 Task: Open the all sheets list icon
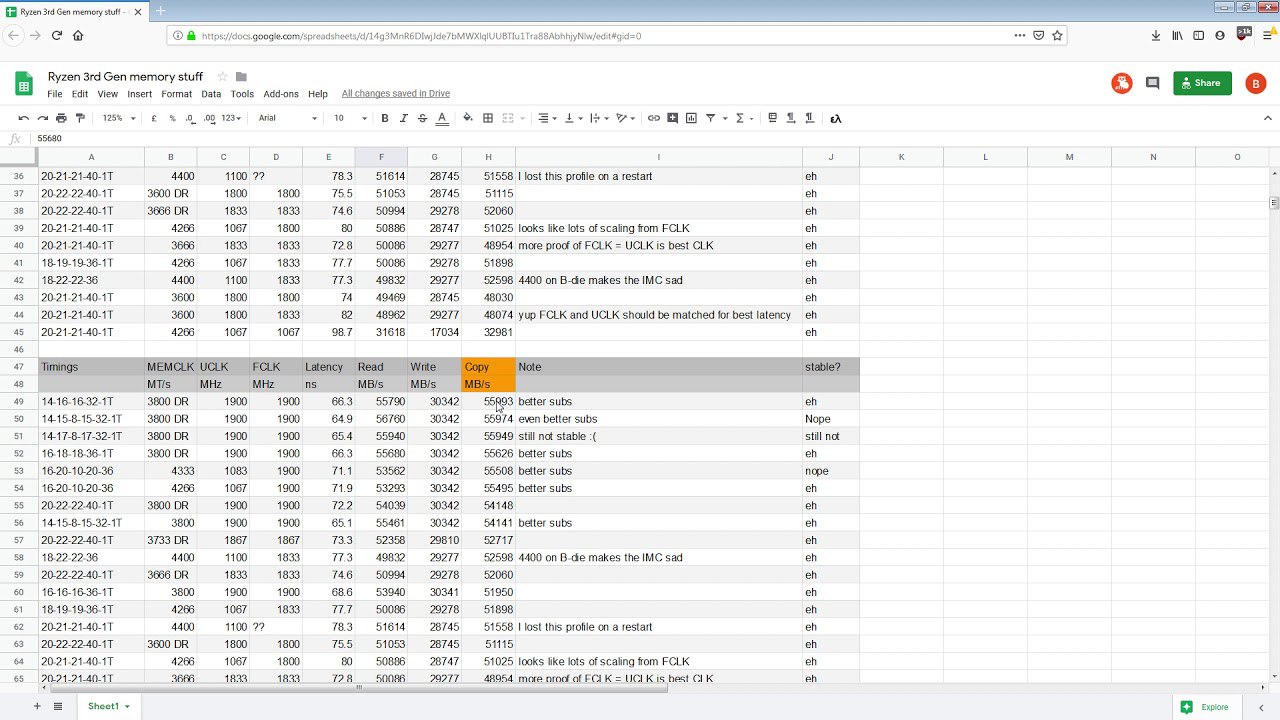[x=58, y=706]
